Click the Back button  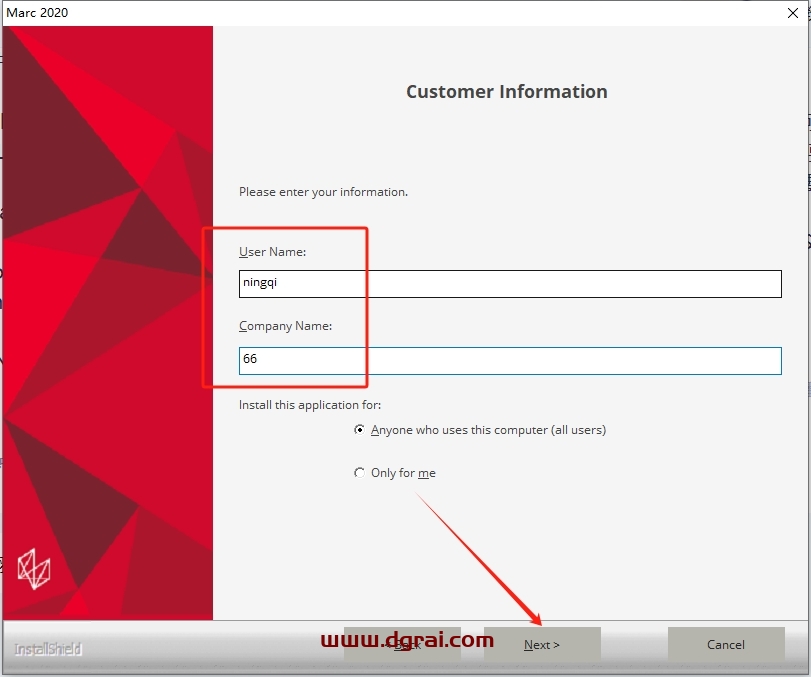(x=402, y=644)
